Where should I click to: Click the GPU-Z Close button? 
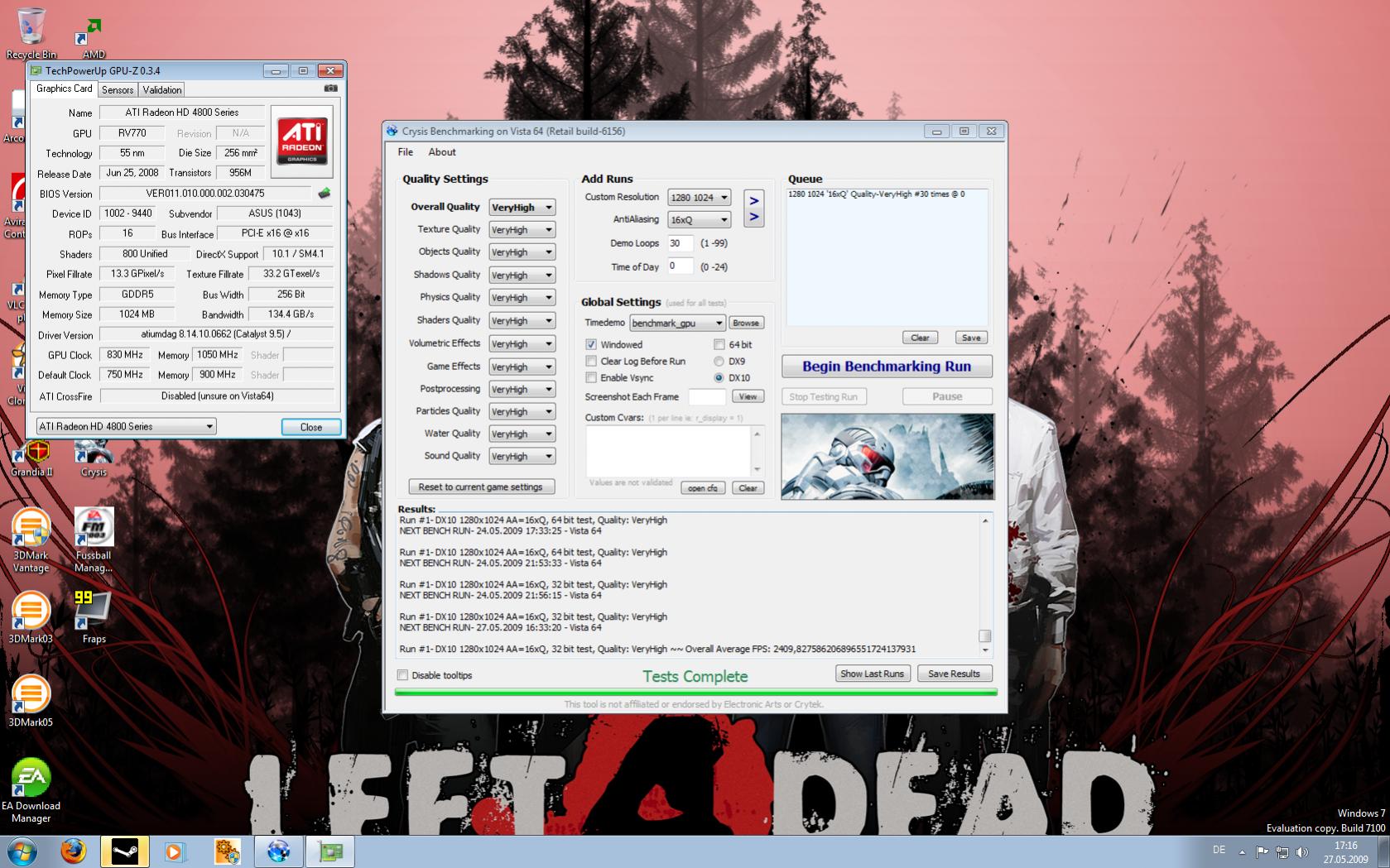[311, 427]
